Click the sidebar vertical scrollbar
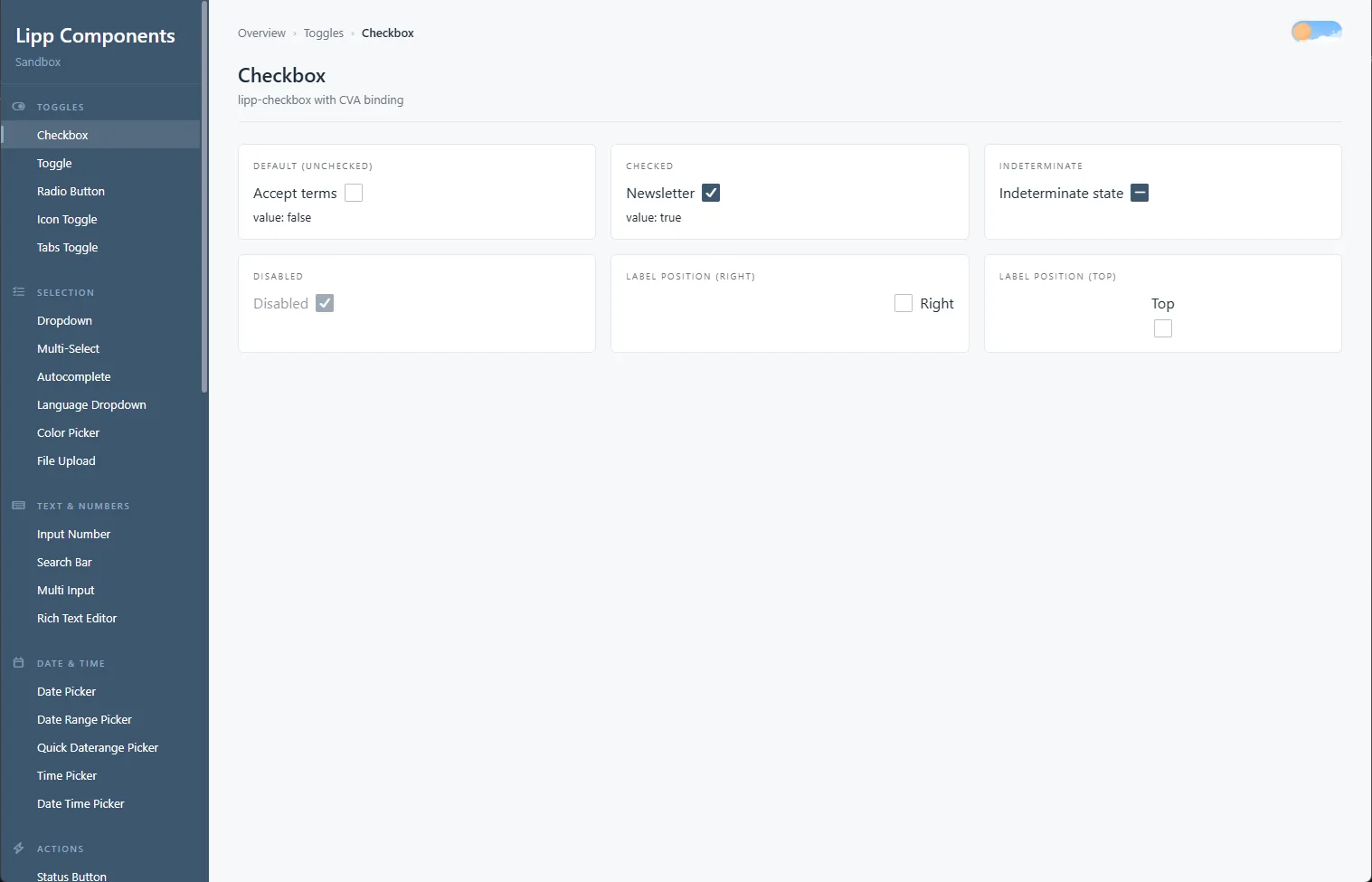1372x882 pixels. tap(204, 196)
